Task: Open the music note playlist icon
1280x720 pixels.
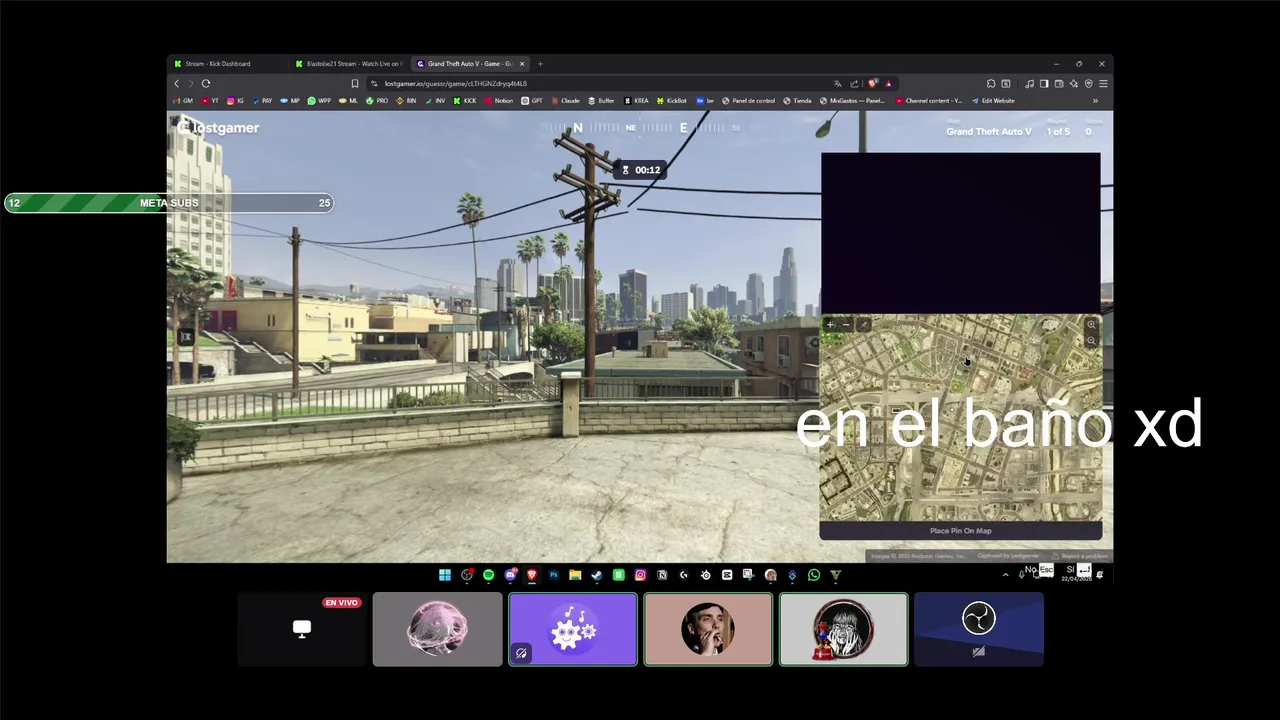Action: click(x=1029, y=83)
